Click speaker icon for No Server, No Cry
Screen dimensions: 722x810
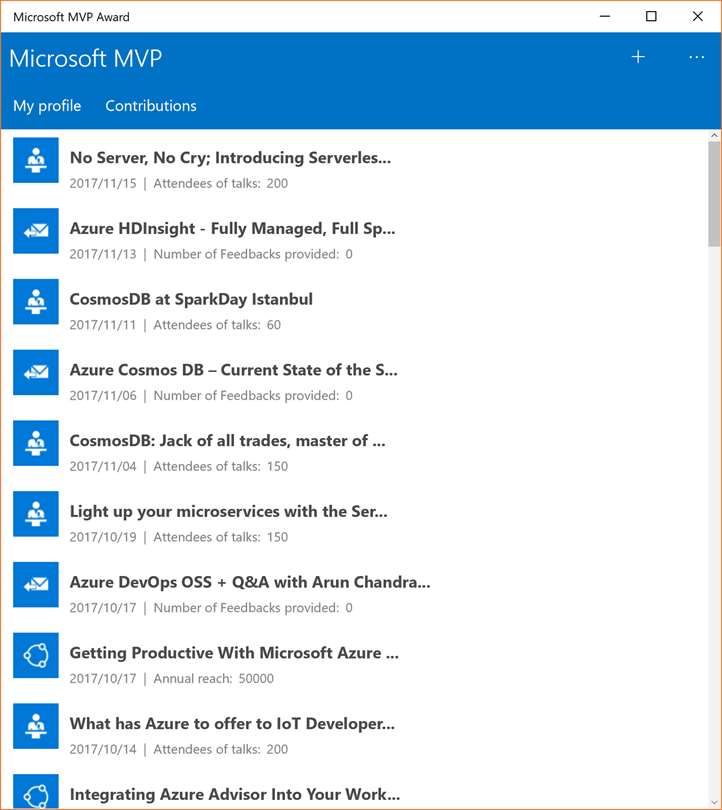point(36,160)
